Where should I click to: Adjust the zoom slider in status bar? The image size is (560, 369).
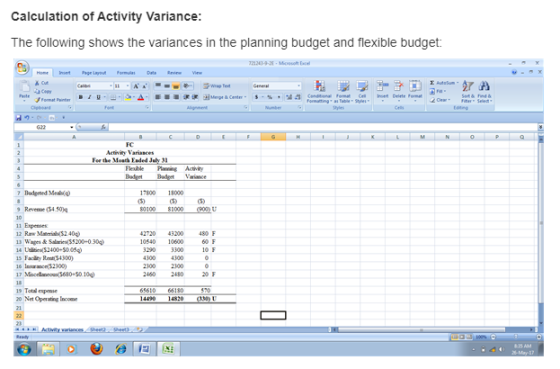(x=516, y=337)
